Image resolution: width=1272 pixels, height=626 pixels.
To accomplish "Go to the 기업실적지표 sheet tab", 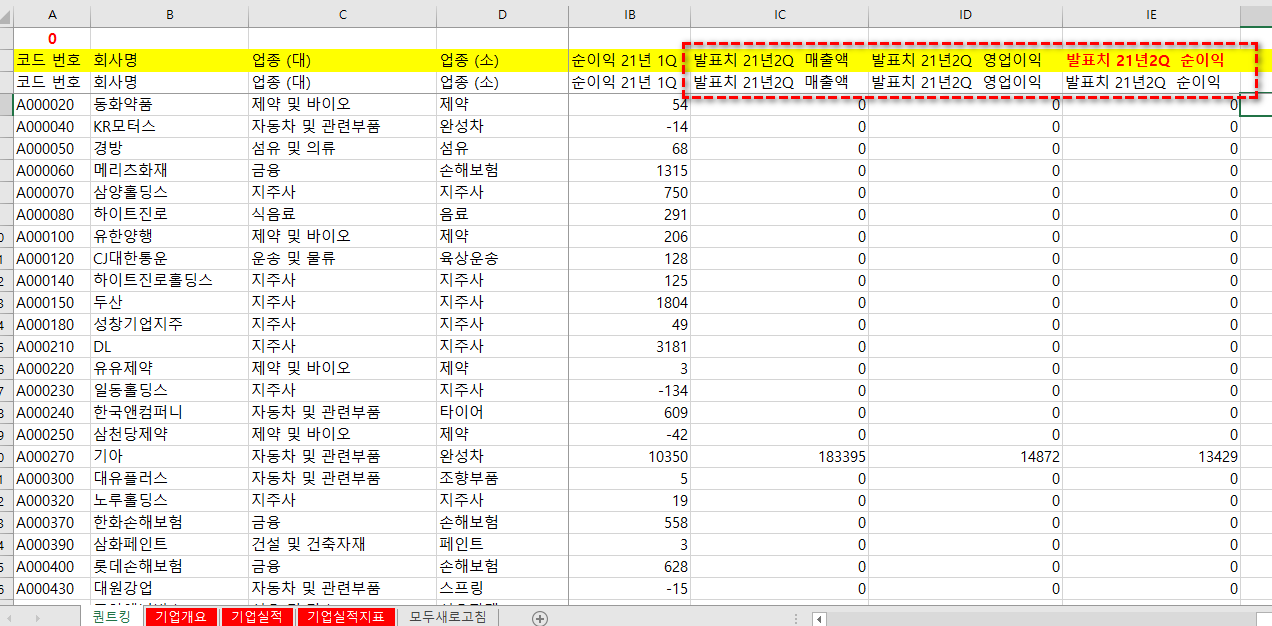I will coord(346,617).
